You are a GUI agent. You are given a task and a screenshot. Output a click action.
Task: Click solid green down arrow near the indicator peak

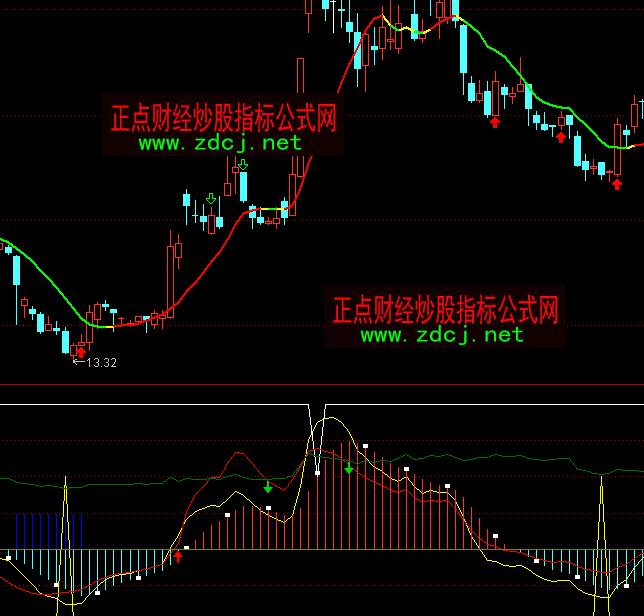348,467
